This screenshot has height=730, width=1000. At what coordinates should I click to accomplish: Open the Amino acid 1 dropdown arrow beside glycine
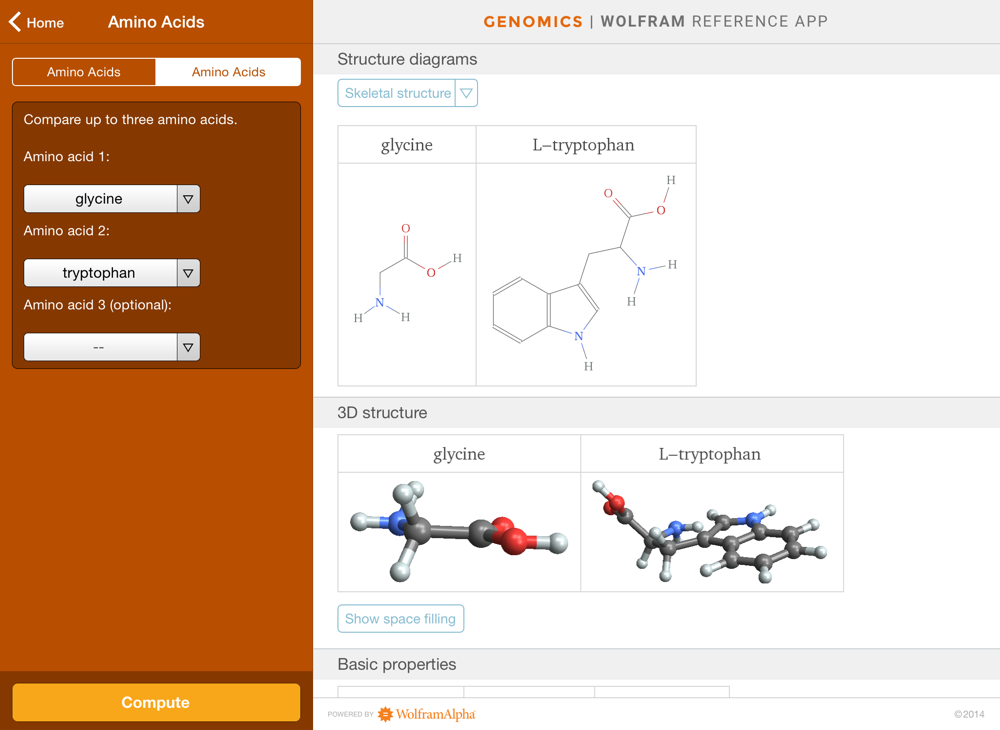click(x=188, y=199)
